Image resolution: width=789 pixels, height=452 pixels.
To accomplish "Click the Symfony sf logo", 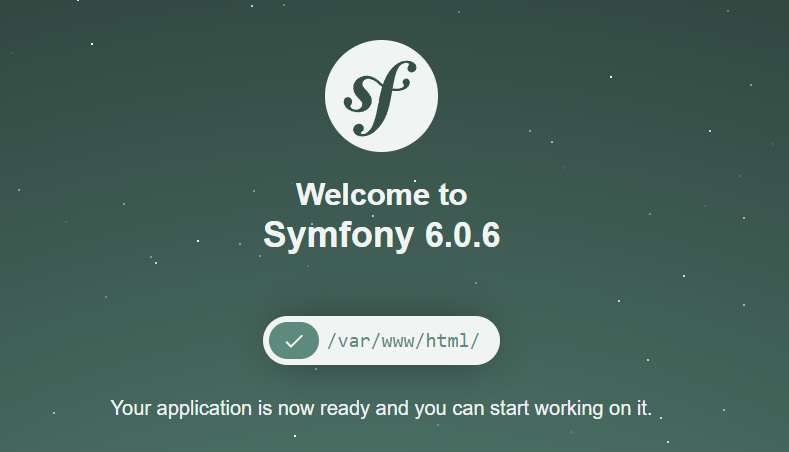I will [x=381, y=96].
